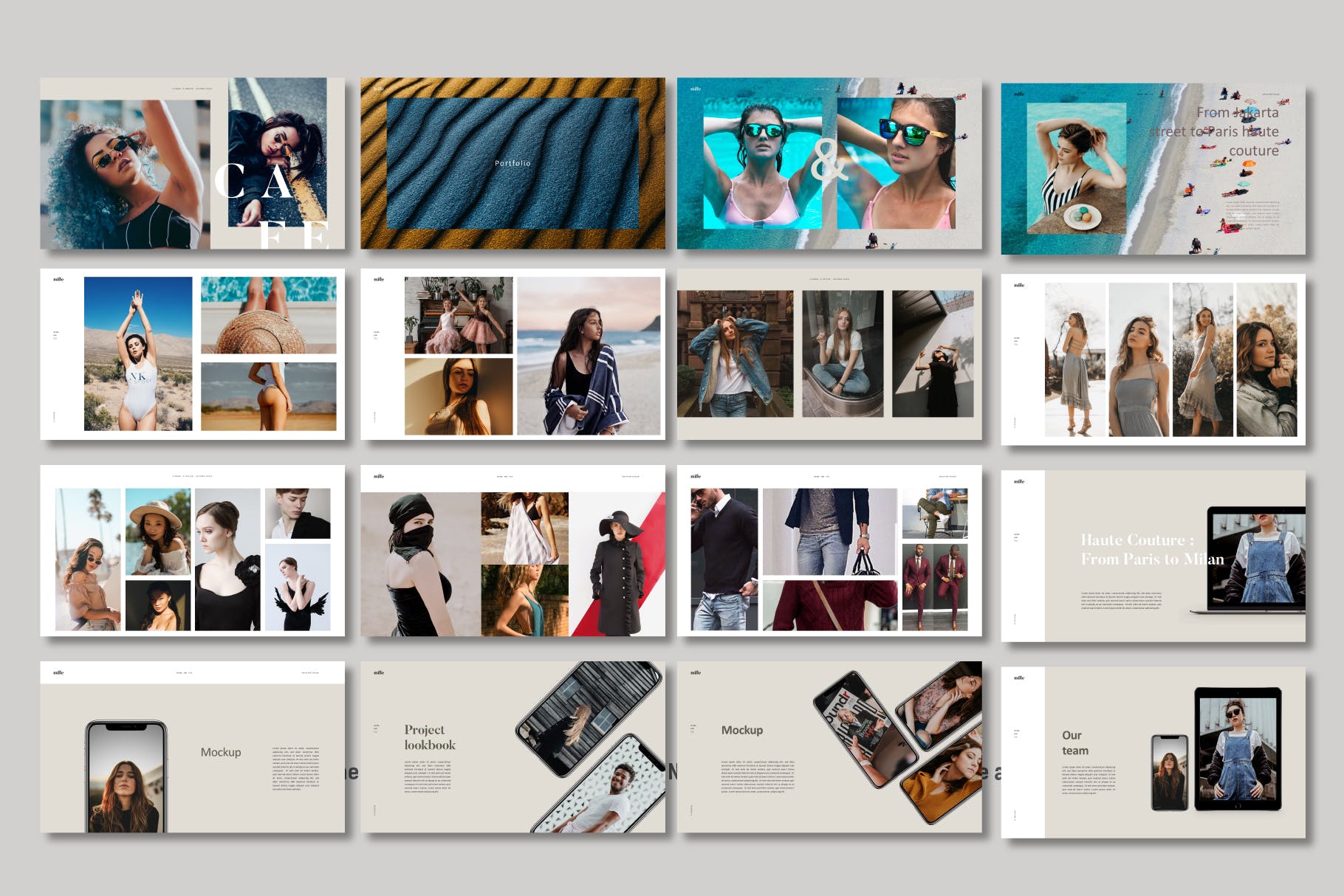Select the straw hat poolside photo
Viewport: 1344px width, 896px height.
pos(268,315)
